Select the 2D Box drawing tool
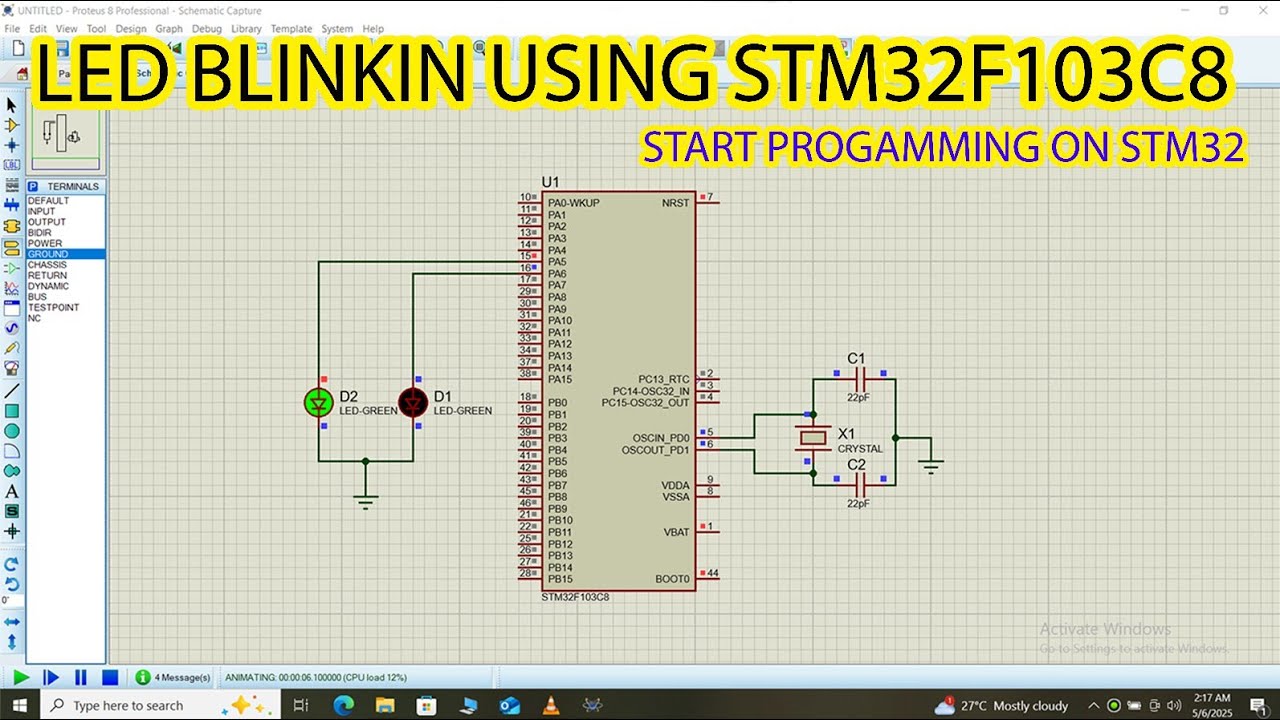The image size is (1280, 720). (12, 410)
